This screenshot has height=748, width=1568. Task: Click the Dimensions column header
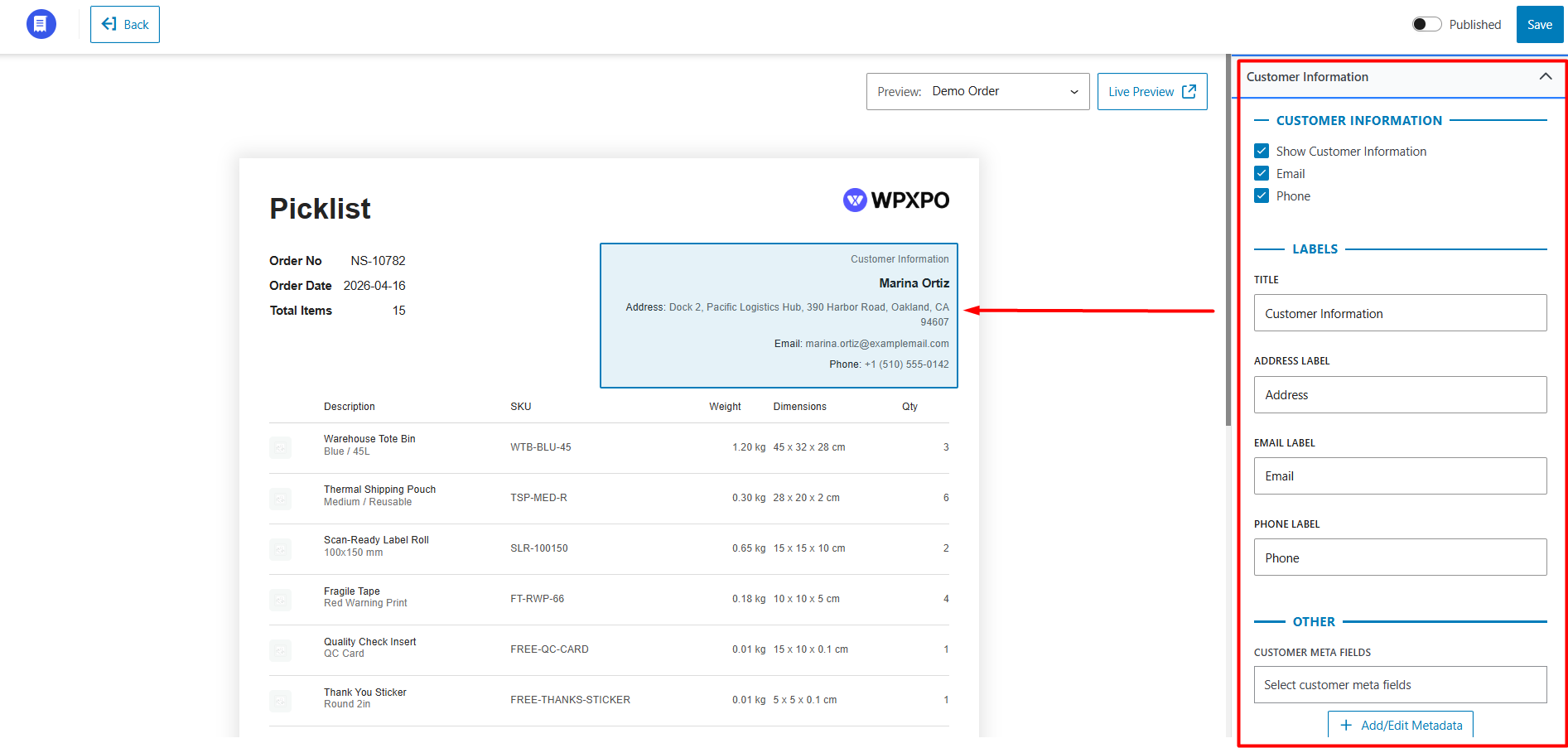[800, 406]
